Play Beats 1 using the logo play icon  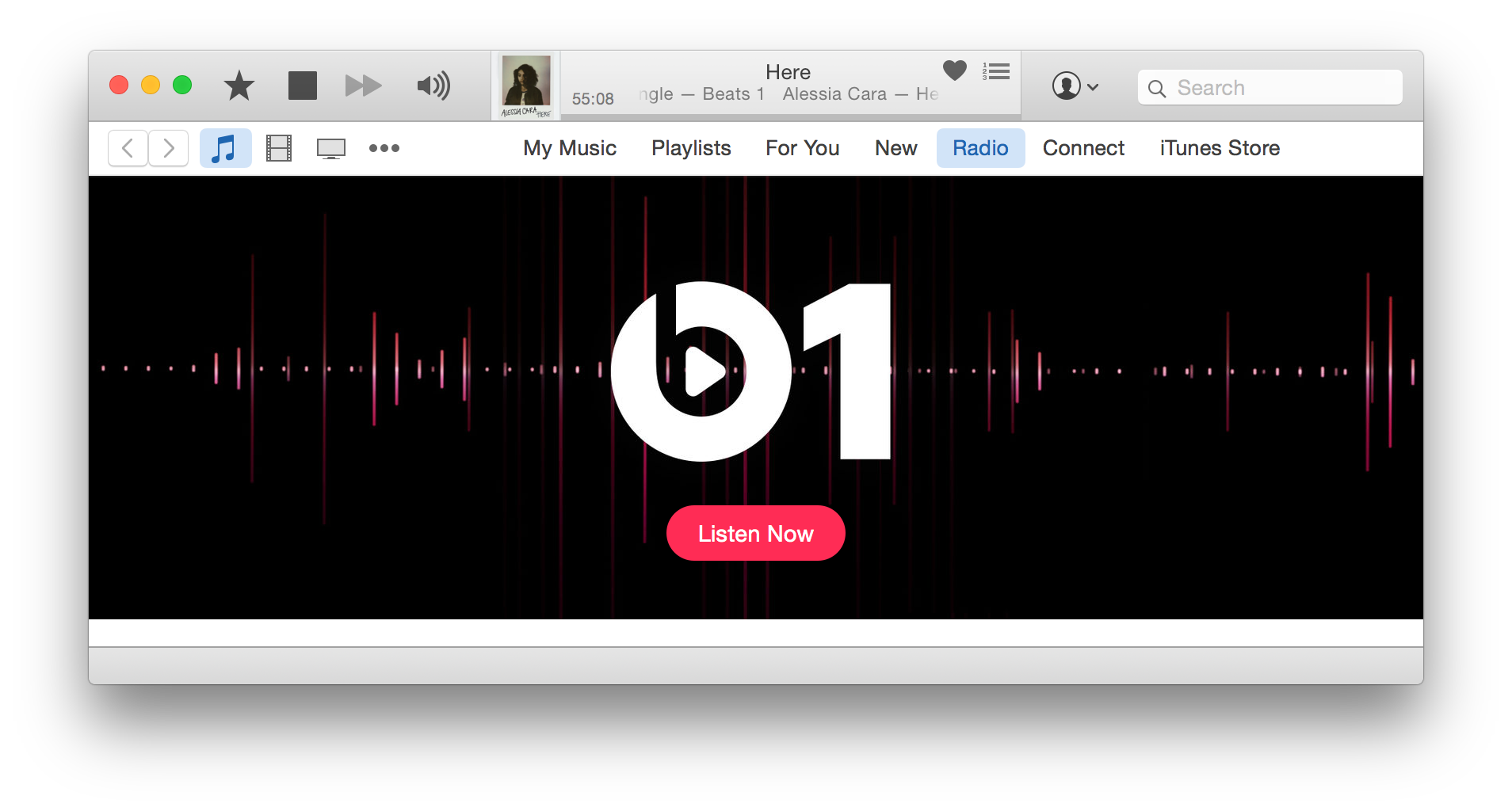(704, 371)
